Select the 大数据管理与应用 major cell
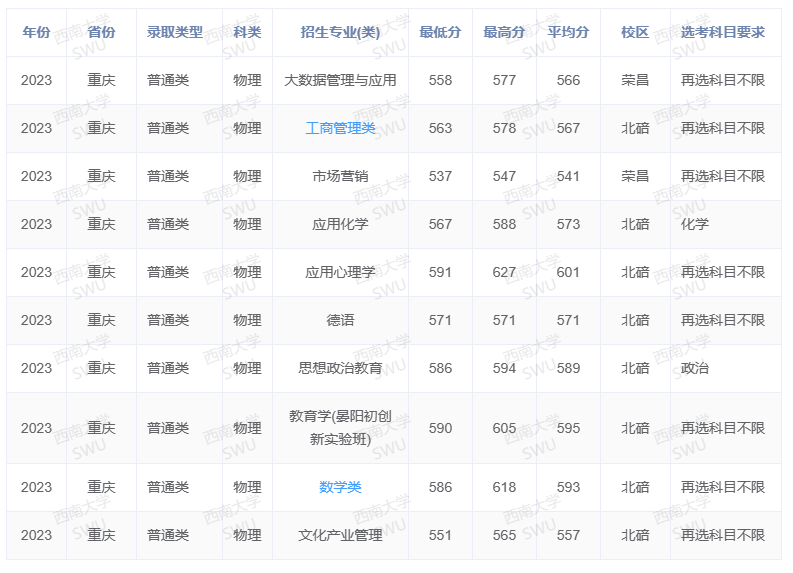 point(340,80)
